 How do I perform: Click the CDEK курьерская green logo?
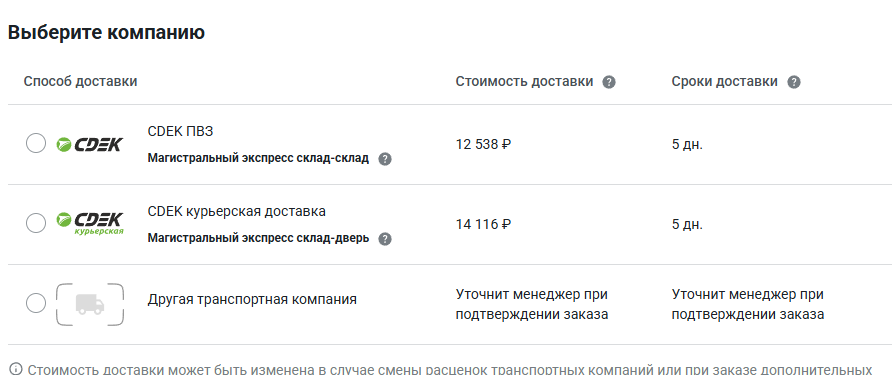[x=90, y=224]
